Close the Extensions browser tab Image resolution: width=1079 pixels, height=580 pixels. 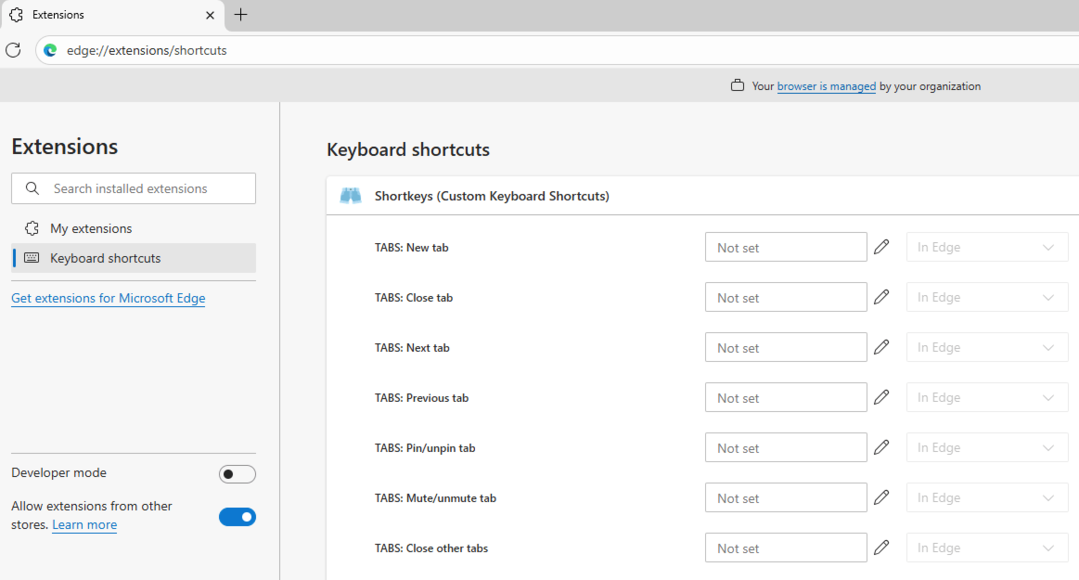[x=210, y=15]
